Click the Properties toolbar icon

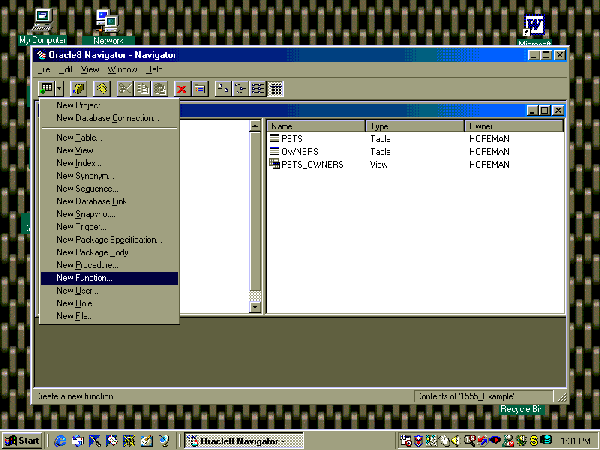200,89
